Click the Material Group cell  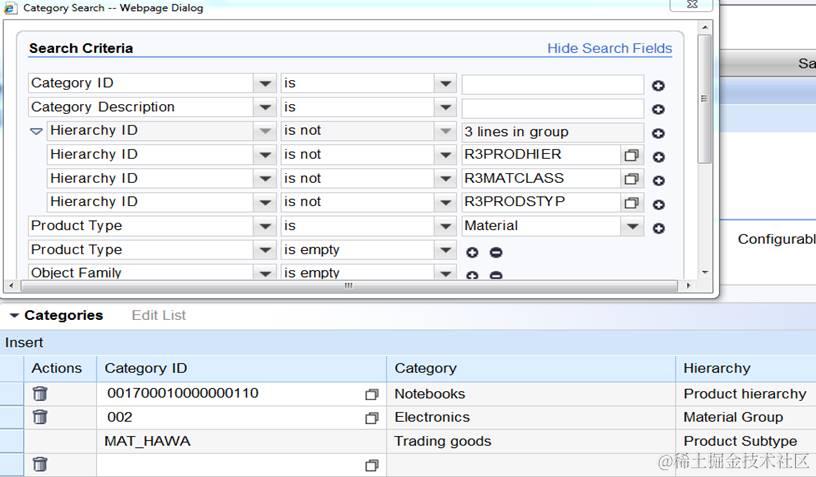pyautogui.click(x=746, y=417)
